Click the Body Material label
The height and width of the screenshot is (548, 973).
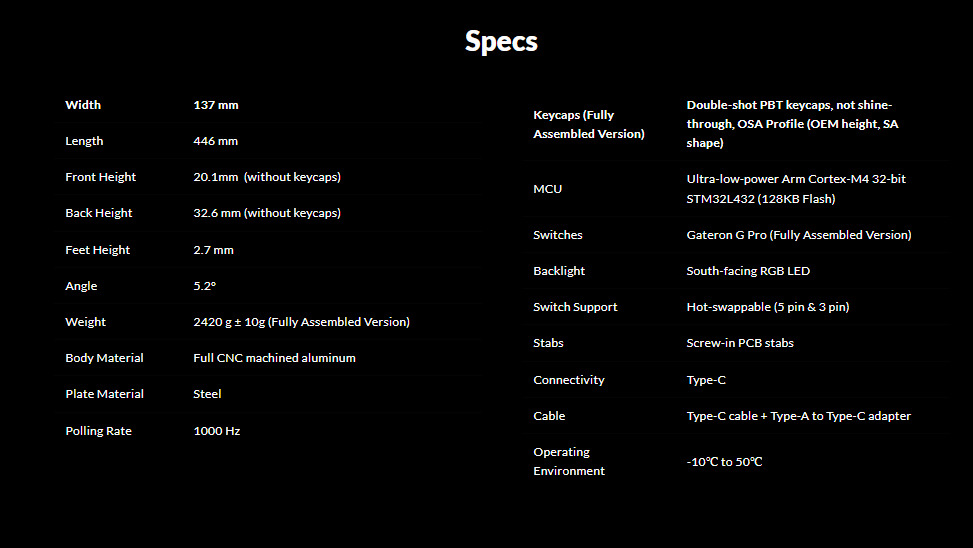point(104,358)
